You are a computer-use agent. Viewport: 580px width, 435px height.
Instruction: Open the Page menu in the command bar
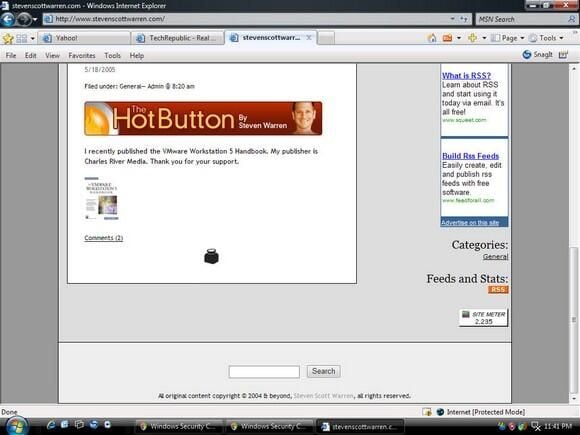(508, 38)
